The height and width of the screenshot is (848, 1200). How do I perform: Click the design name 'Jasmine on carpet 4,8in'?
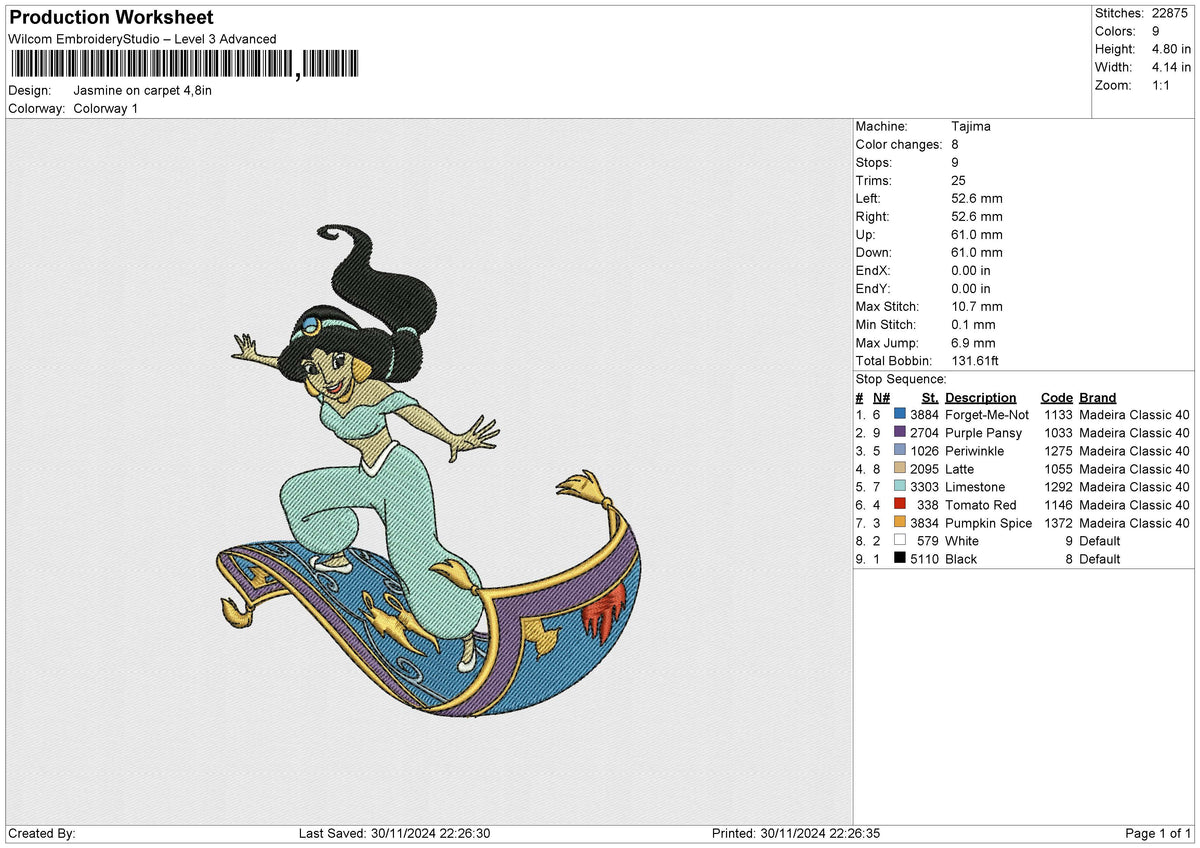pyautogui.click(x=143, y=90)
